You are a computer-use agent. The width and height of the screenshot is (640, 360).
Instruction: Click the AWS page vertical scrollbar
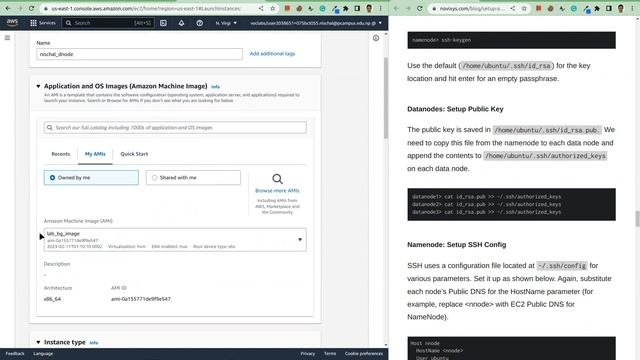(x=386, y=98)
